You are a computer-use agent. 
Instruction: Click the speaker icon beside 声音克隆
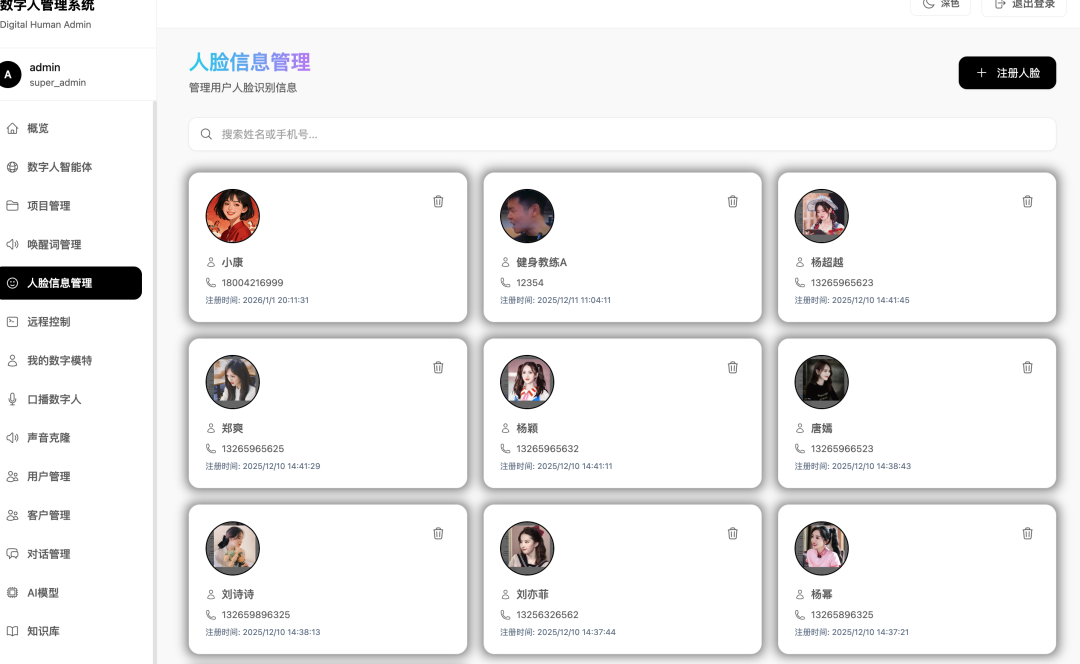12,437
